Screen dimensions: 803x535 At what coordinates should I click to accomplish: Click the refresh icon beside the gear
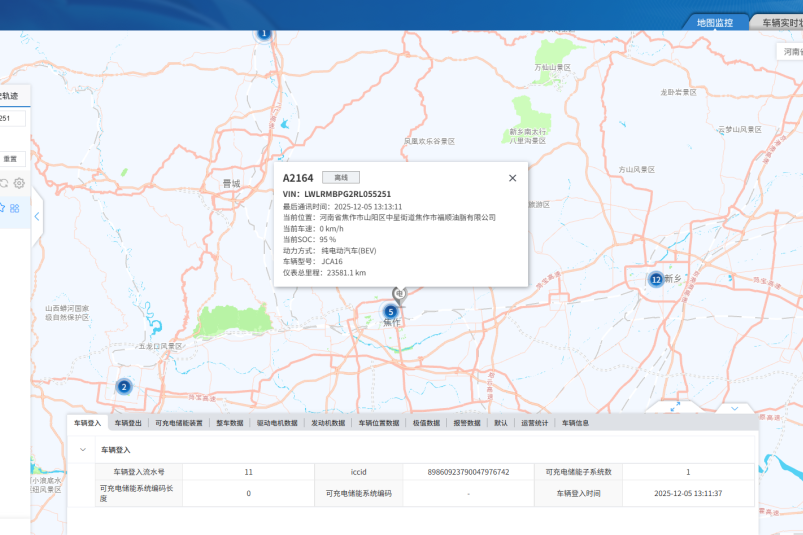click(x=3, y=183)
